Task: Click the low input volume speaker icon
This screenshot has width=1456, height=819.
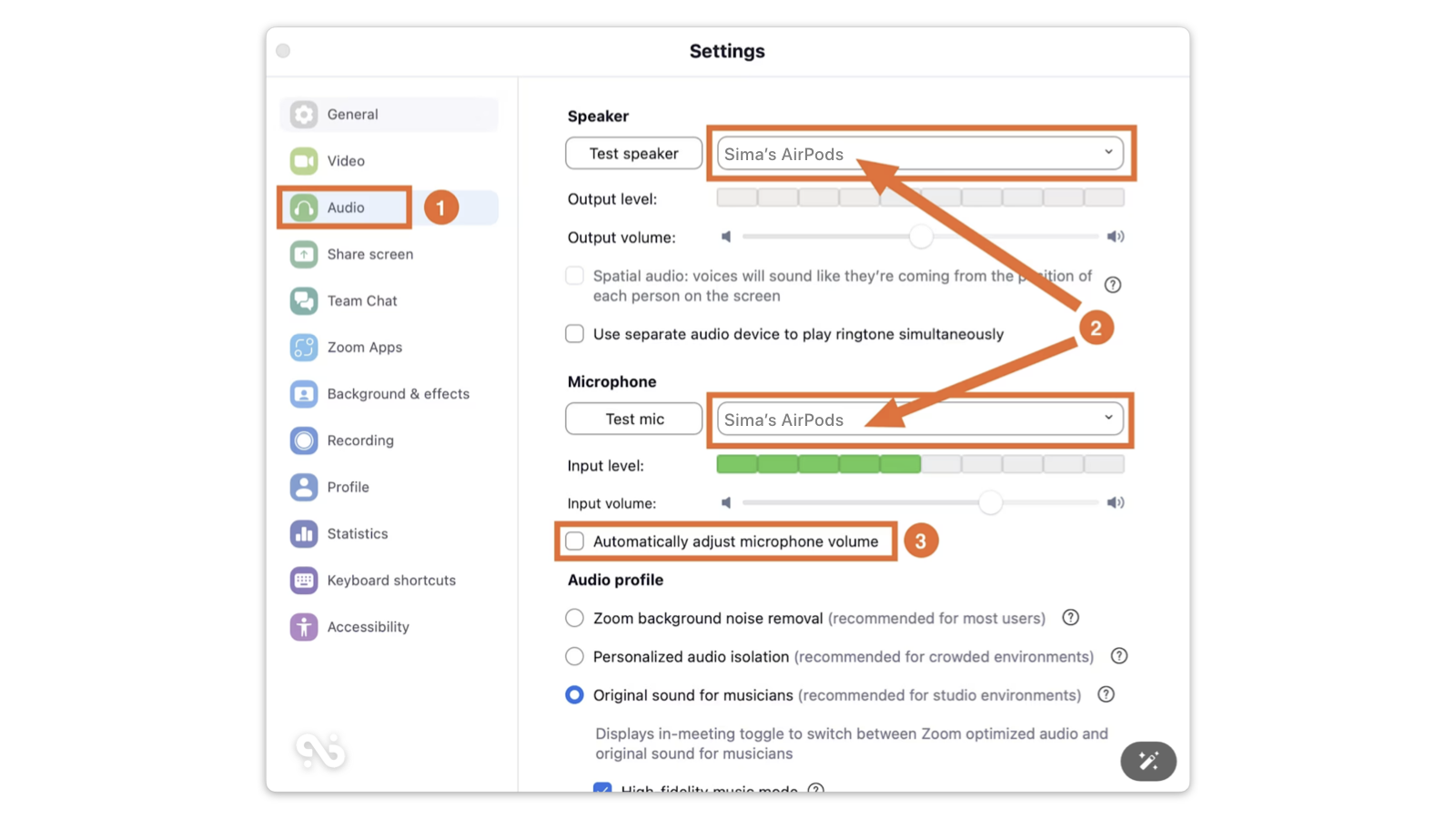Action: pyautogui.click(x=726, y=502)
